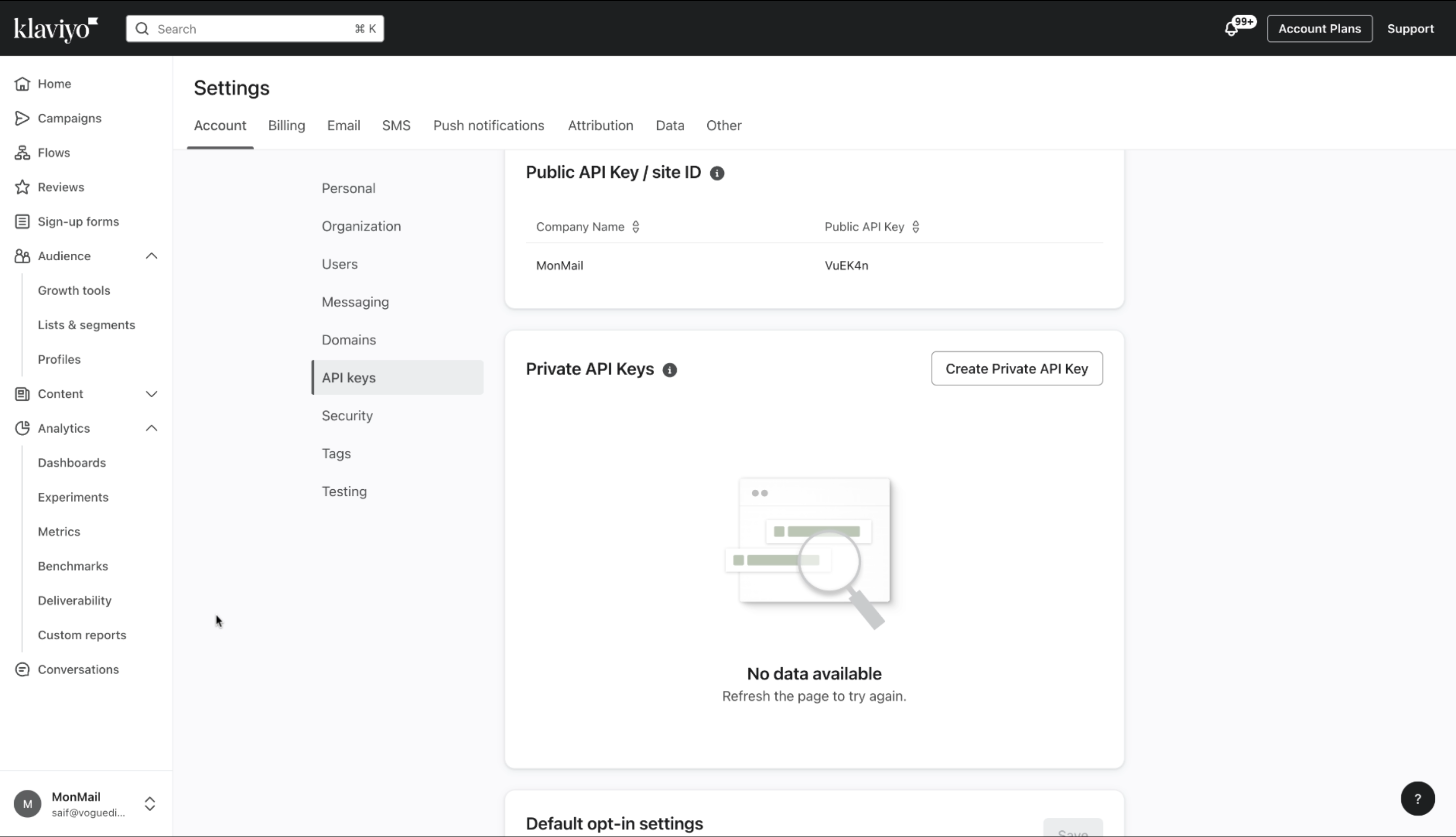Viewport: 1456px width, 837px height.
Task: Open the Push notifications tab
Action: click(x=488, y=125)
